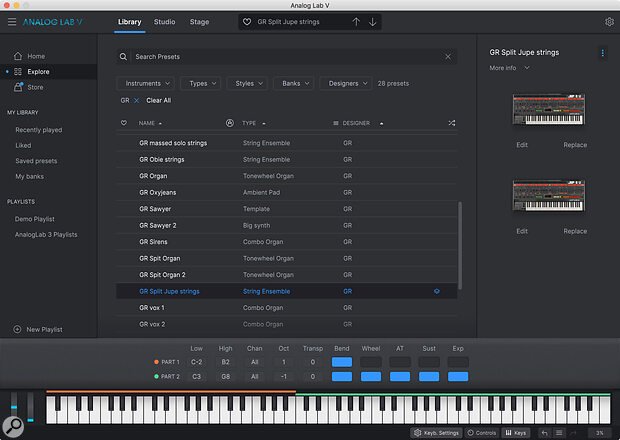This screenshot has height=440, width=620.
Task: Toggle AT for Part 1
Action: click(x=400, y=362)
